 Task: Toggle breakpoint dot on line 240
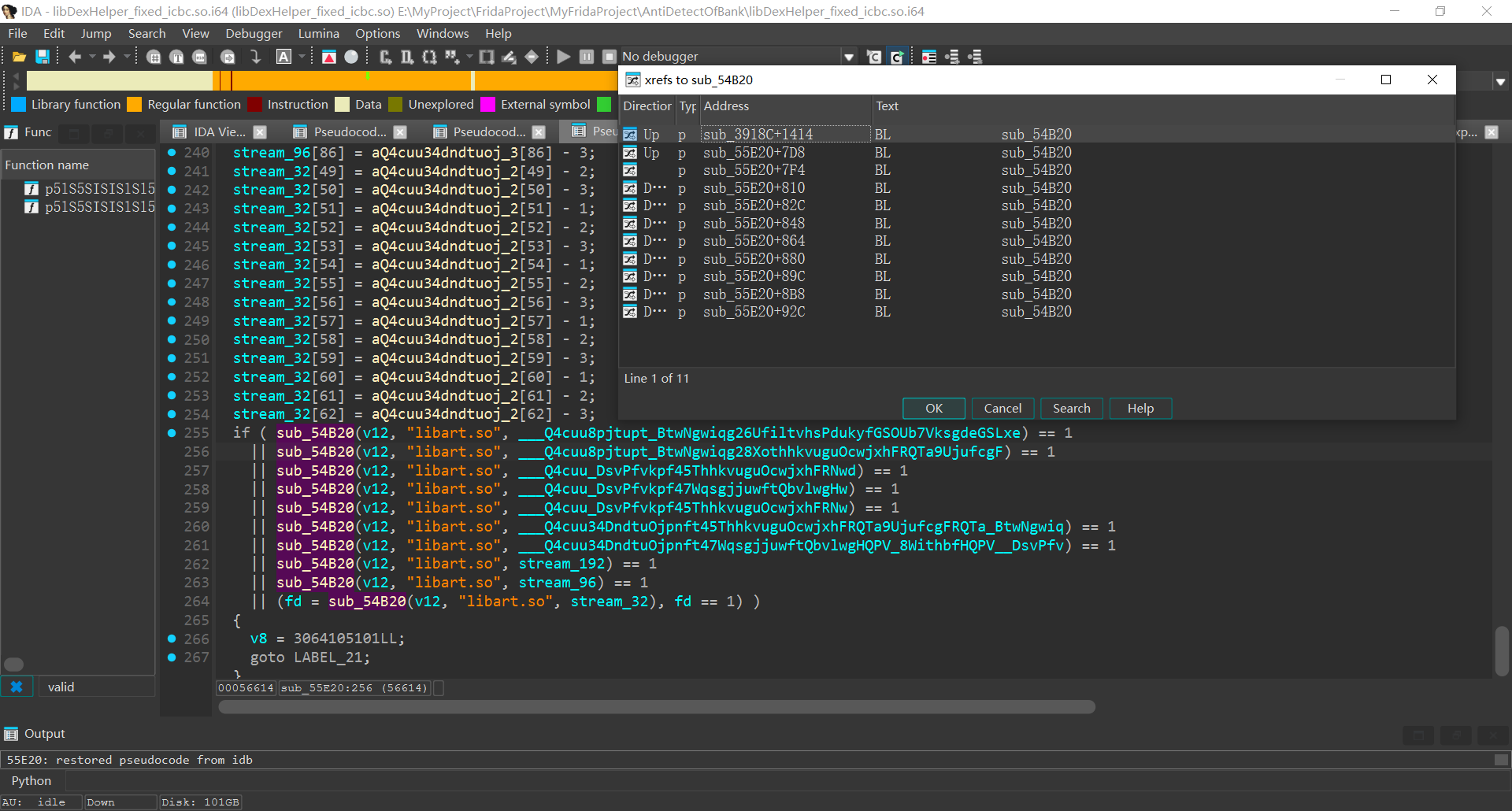[172, 153]
